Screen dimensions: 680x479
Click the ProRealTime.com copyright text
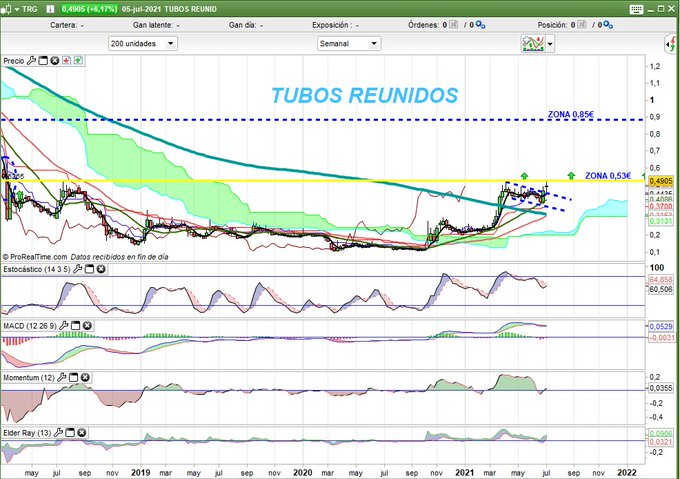35,257
